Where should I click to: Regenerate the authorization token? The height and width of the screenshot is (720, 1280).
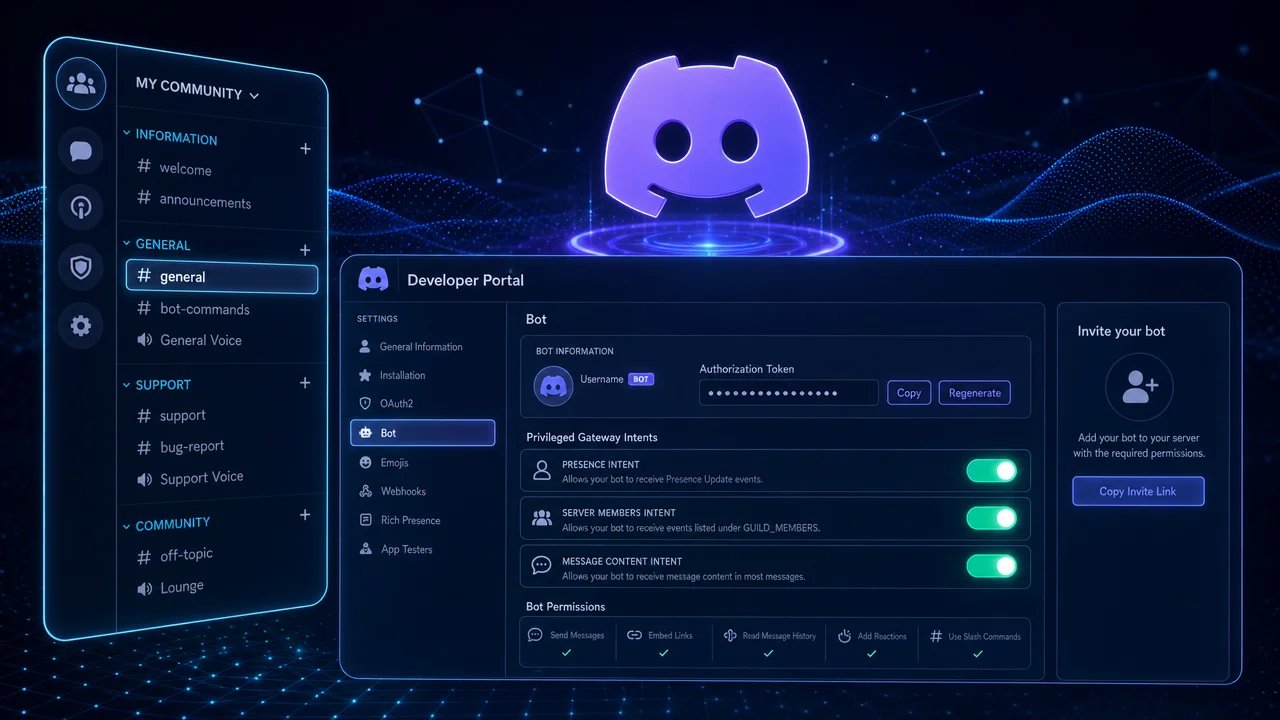coord(975,393)
